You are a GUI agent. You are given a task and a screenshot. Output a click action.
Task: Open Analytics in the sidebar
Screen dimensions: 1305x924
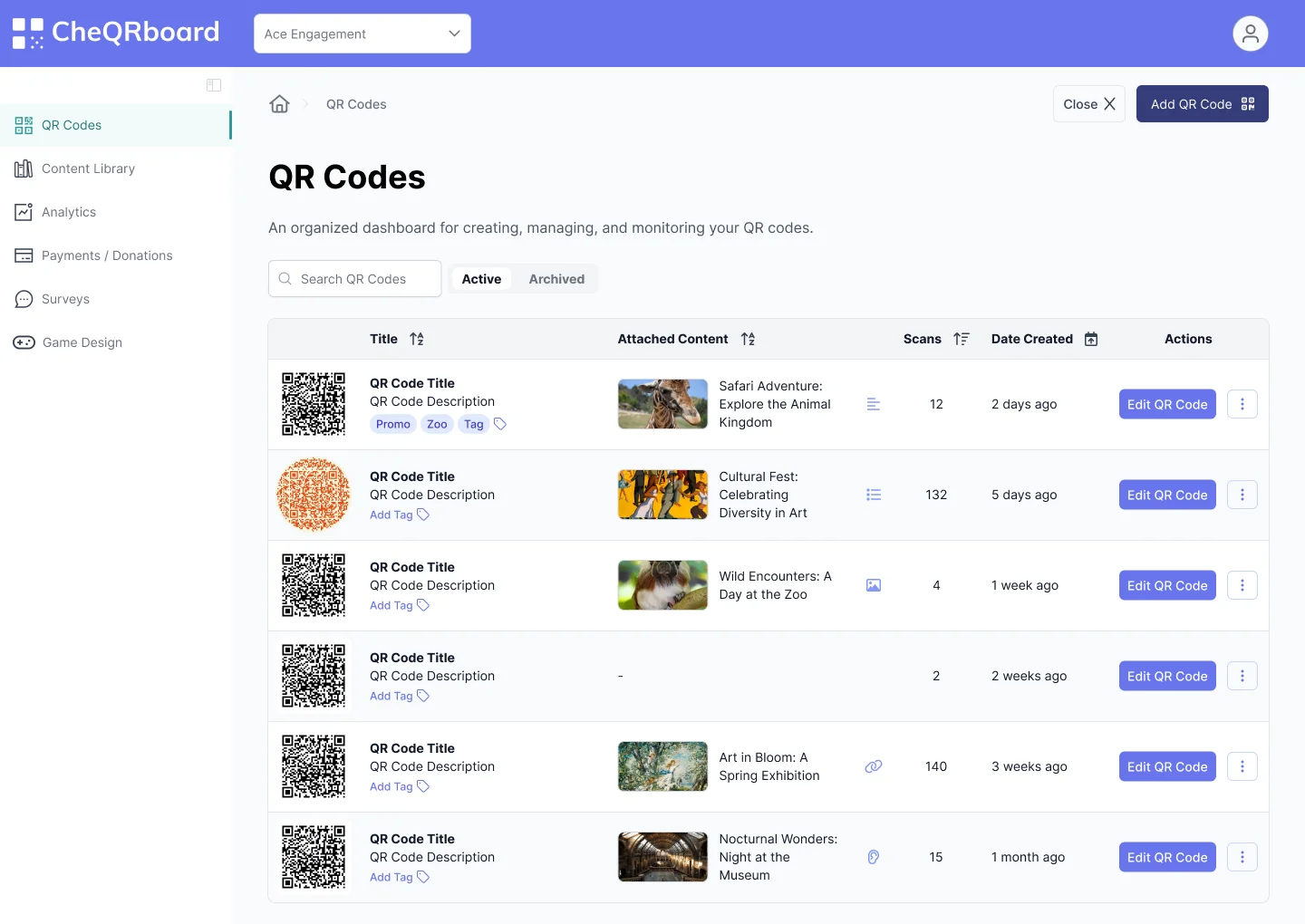point(116,212)
